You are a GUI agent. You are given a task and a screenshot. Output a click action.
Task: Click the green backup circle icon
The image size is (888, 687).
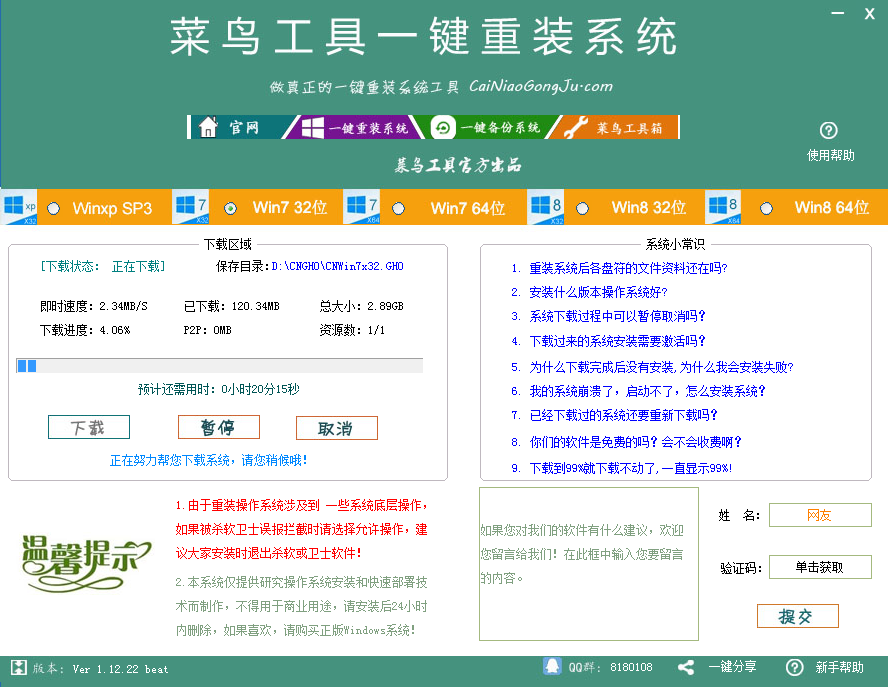[x=443, y=127]
